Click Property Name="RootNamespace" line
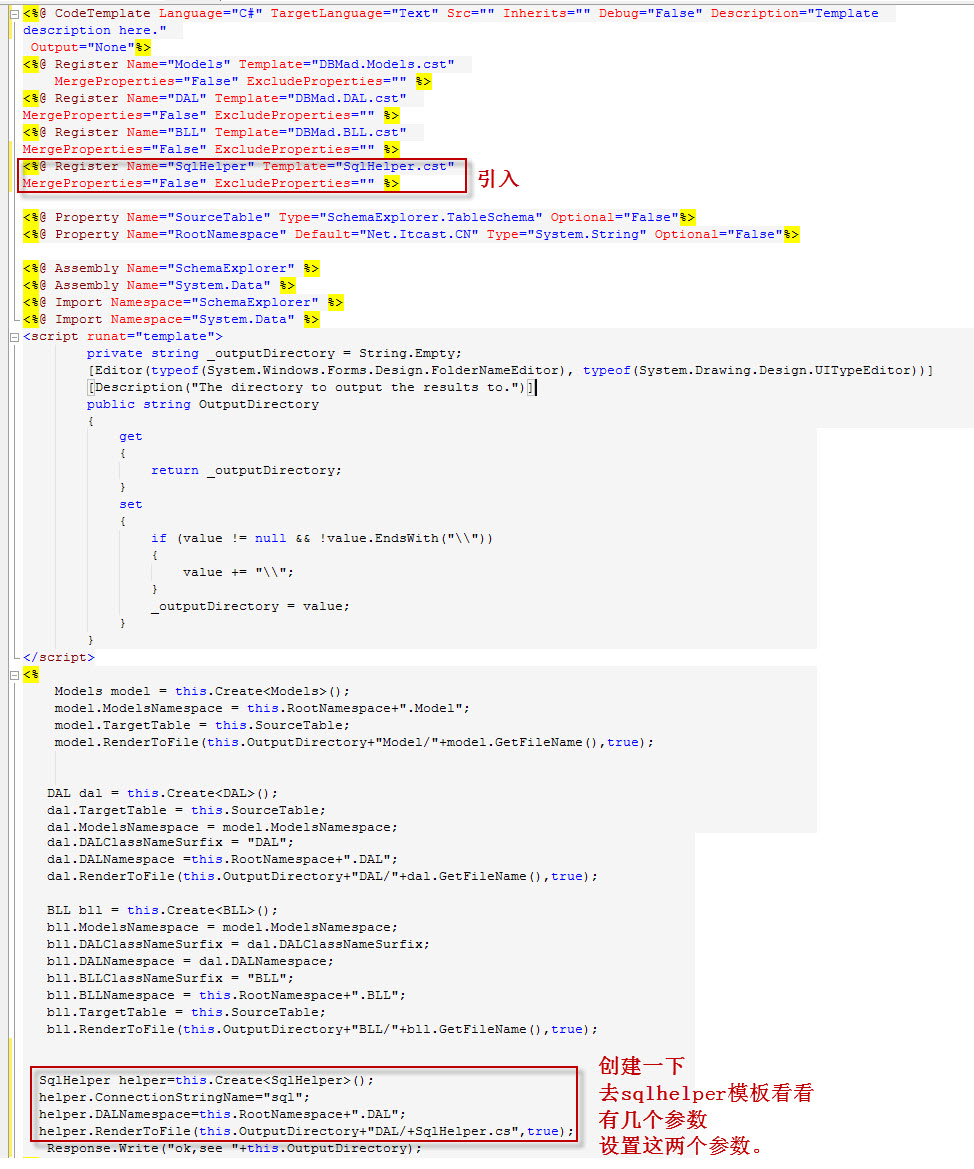This screenshot has height=1169, width=974. [x=411, y=235]
